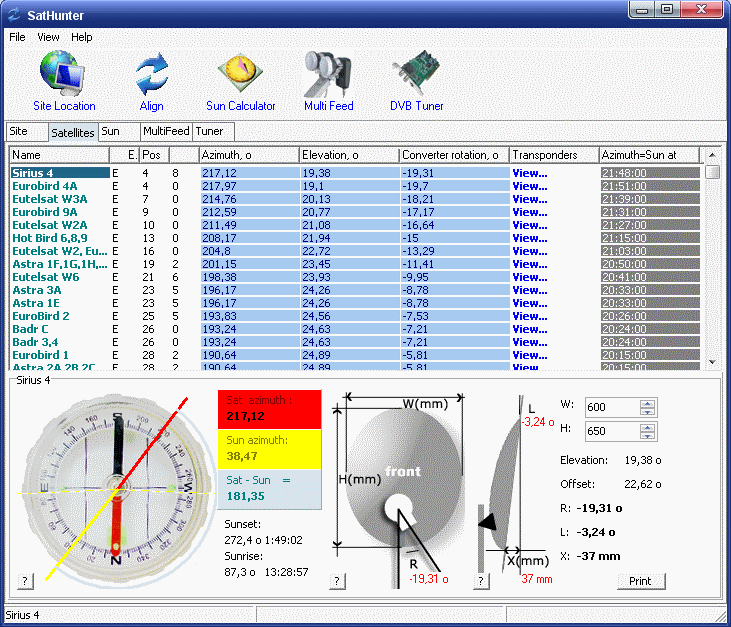Maximize the SatHunter window

[667, 9]
